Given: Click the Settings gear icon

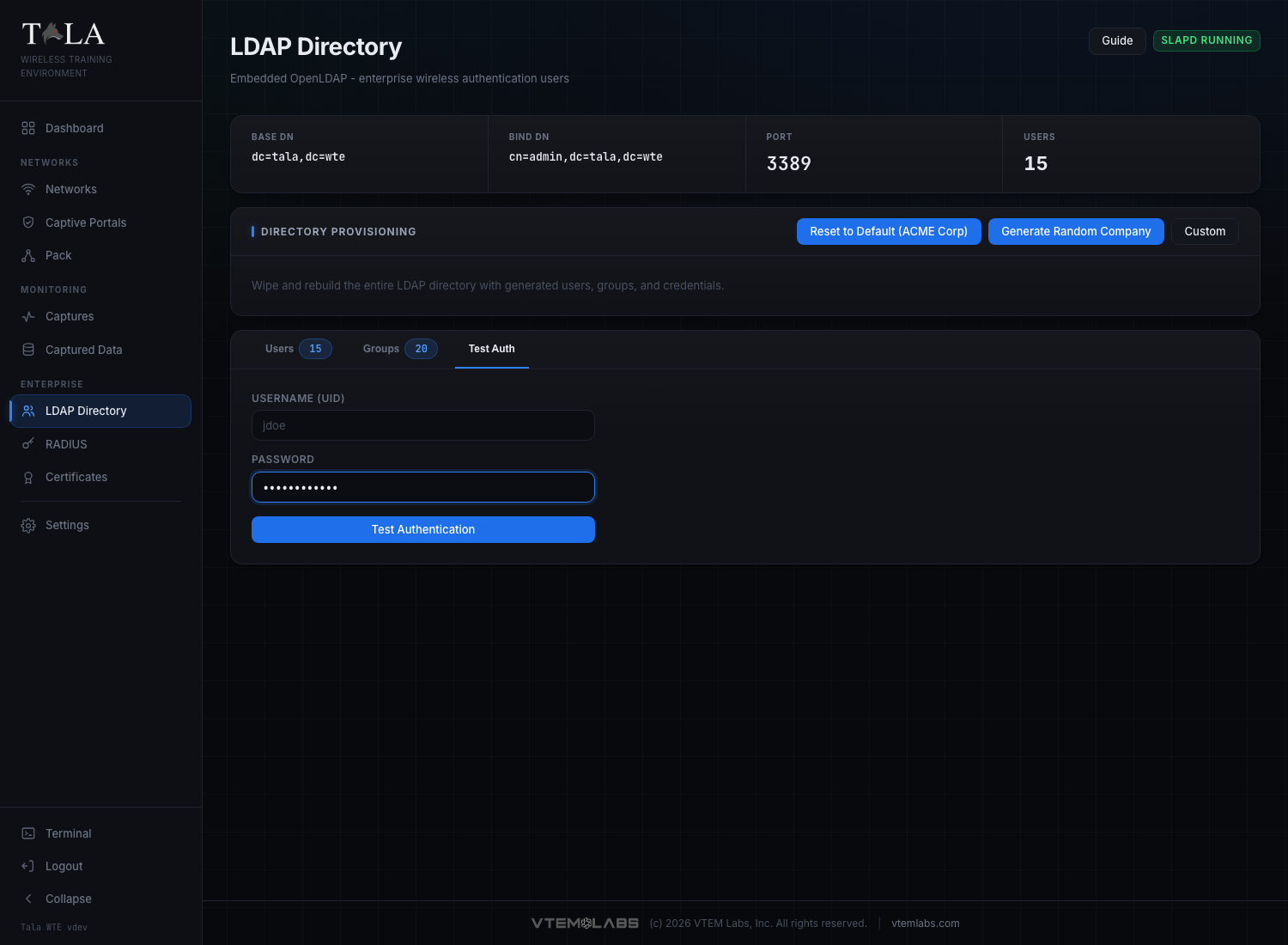Looking at the screenshot, I should [28, 525].
